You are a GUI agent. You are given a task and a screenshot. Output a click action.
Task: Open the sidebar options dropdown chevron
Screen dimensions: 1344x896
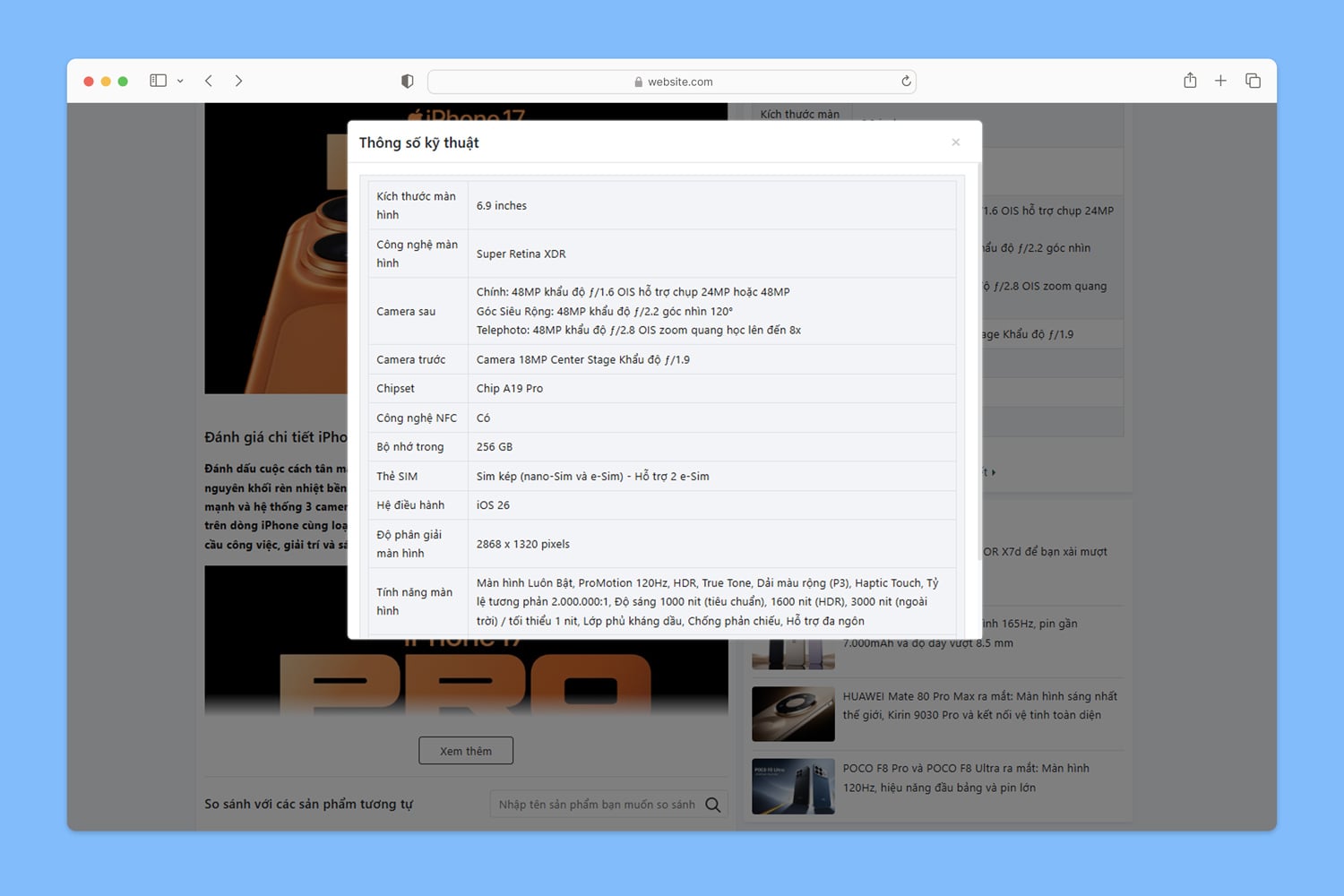coord(180,82)
